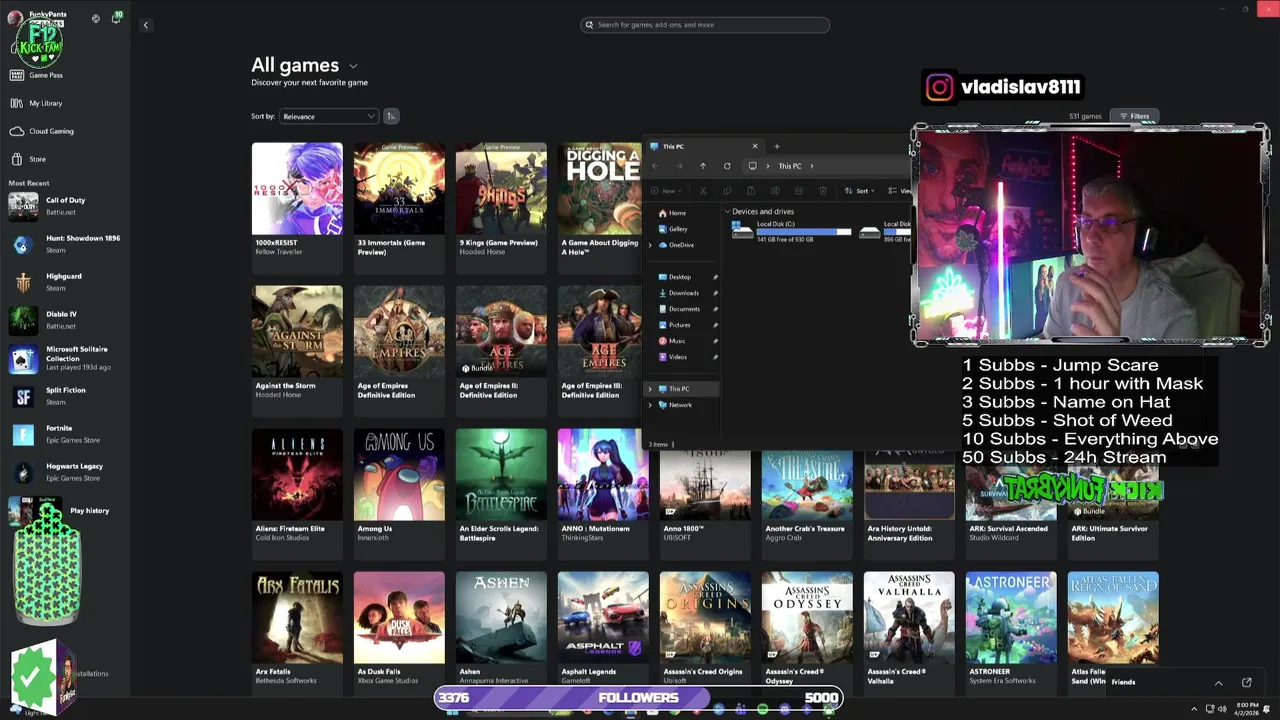
Task: Open the New menu in File Explorer
Action: 666,191
